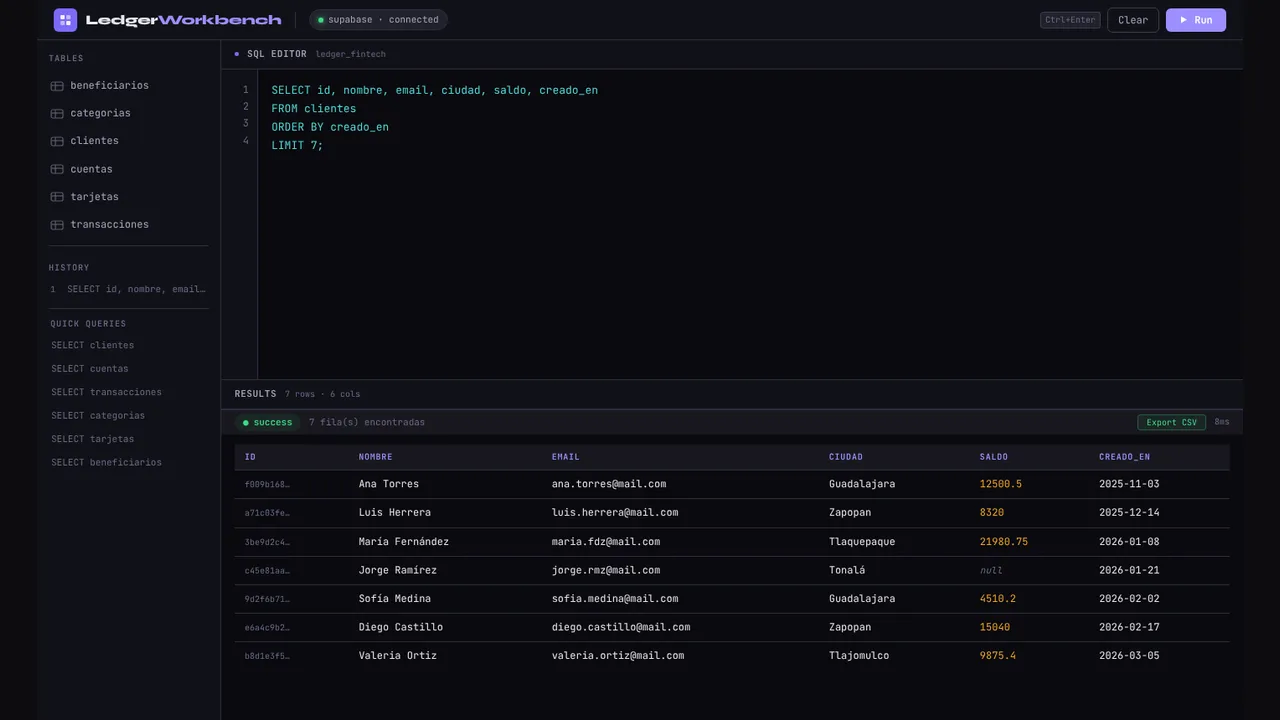
Task: Run quick query SELECT cuentas
Action: click(90, 369)
